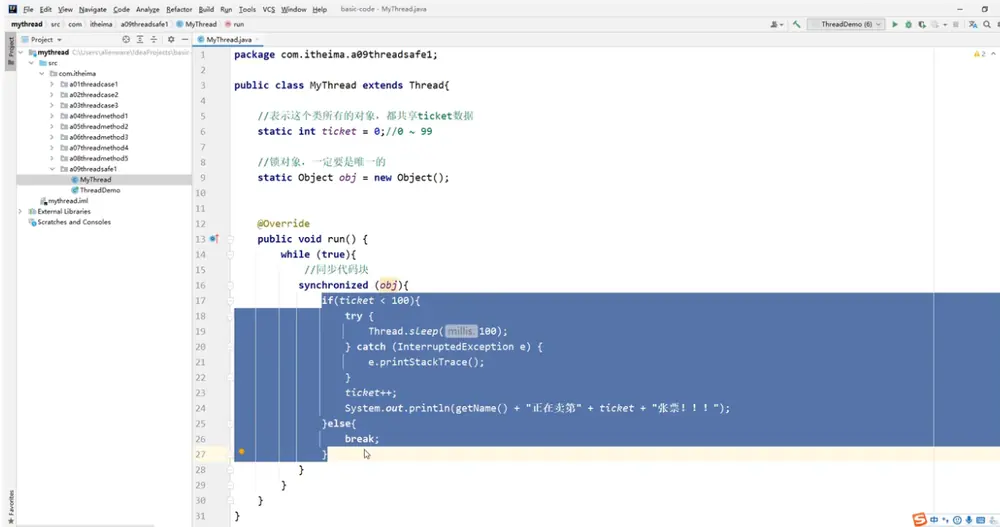
Task: Open the Help menu
Action: click(320, 10)
